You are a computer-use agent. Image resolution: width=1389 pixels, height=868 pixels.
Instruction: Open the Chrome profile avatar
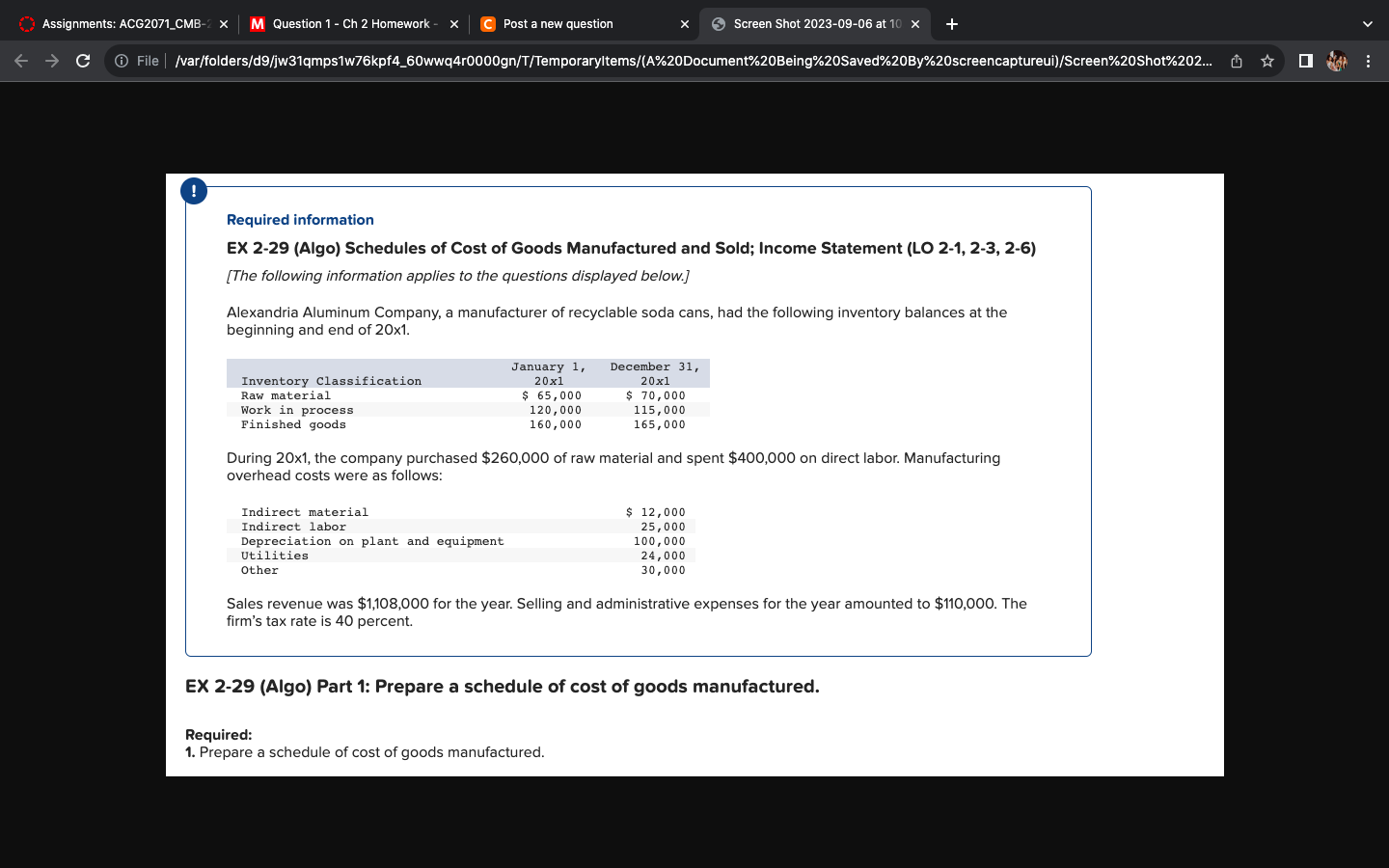click(1336, 60)
